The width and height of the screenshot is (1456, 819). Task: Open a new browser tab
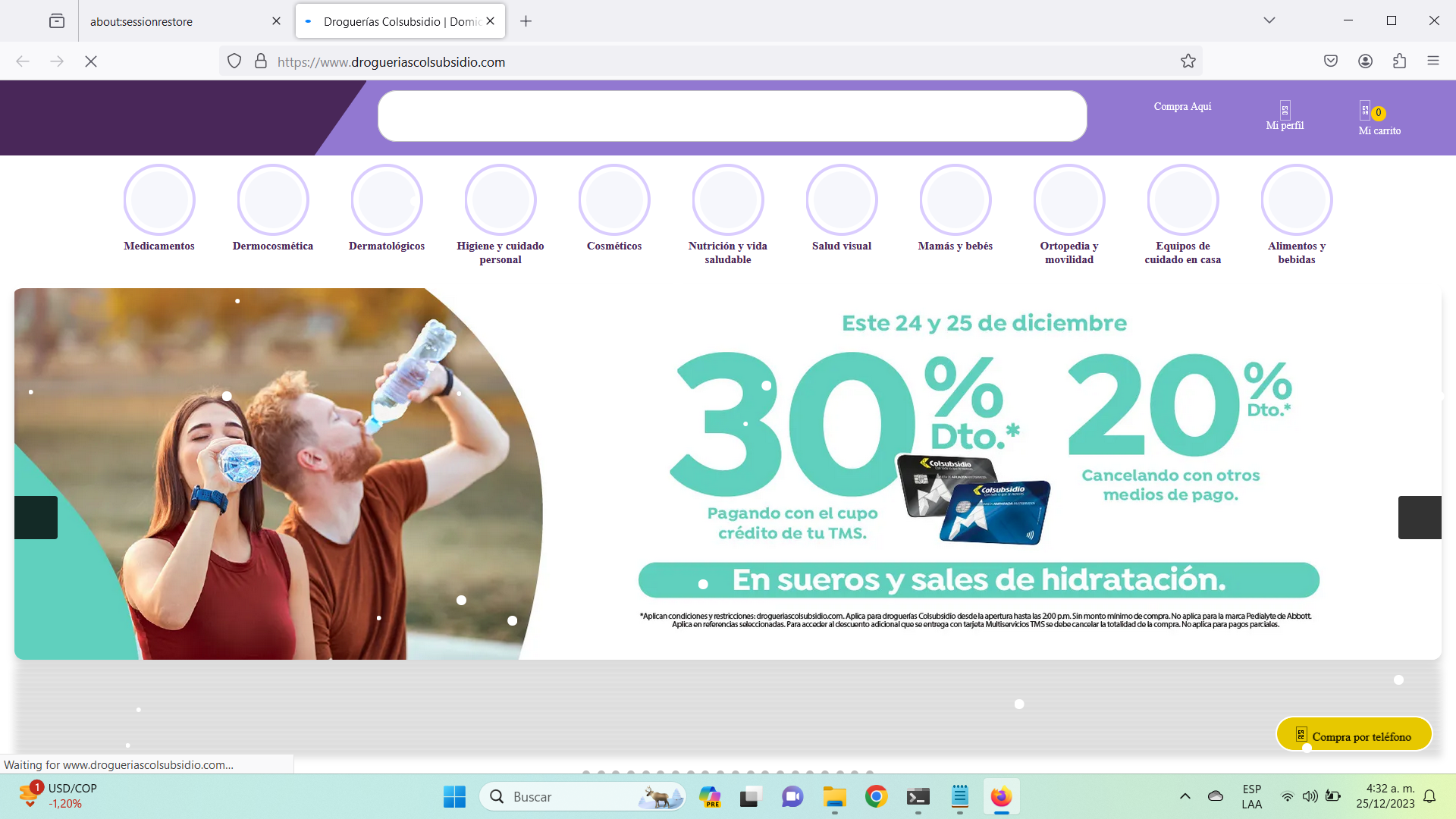(x=526, y=21)
